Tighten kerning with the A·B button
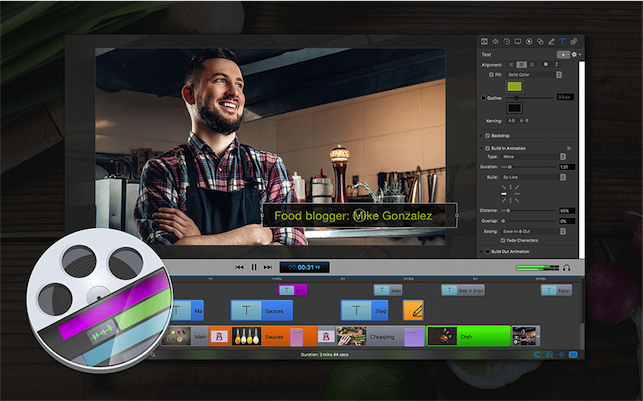This screenshot has height=401, width=643. tap(511, 121)
